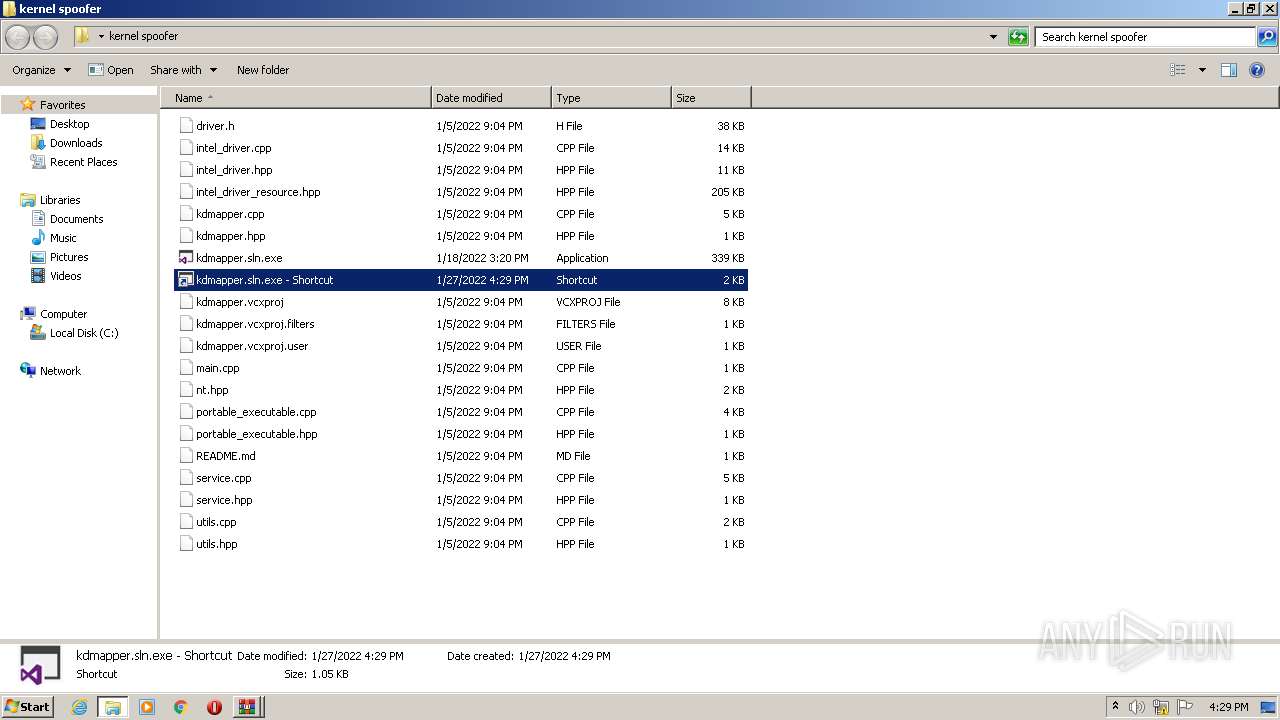Open the Share with dropdown menu

tap(183, 70)
